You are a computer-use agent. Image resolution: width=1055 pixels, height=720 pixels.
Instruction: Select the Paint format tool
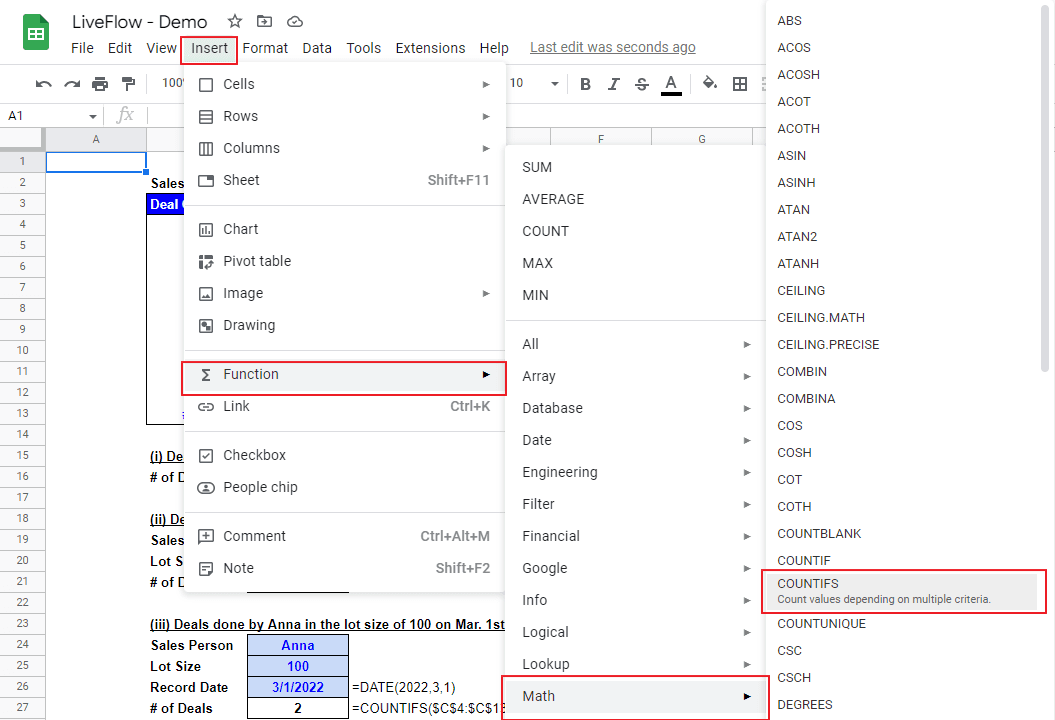[x=127, y=84]
